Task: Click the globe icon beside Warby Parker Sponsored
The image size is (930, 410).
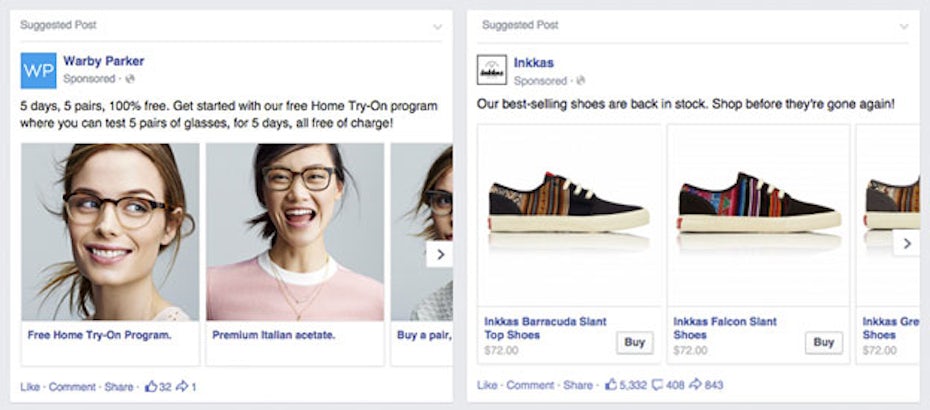Action: 130,79
